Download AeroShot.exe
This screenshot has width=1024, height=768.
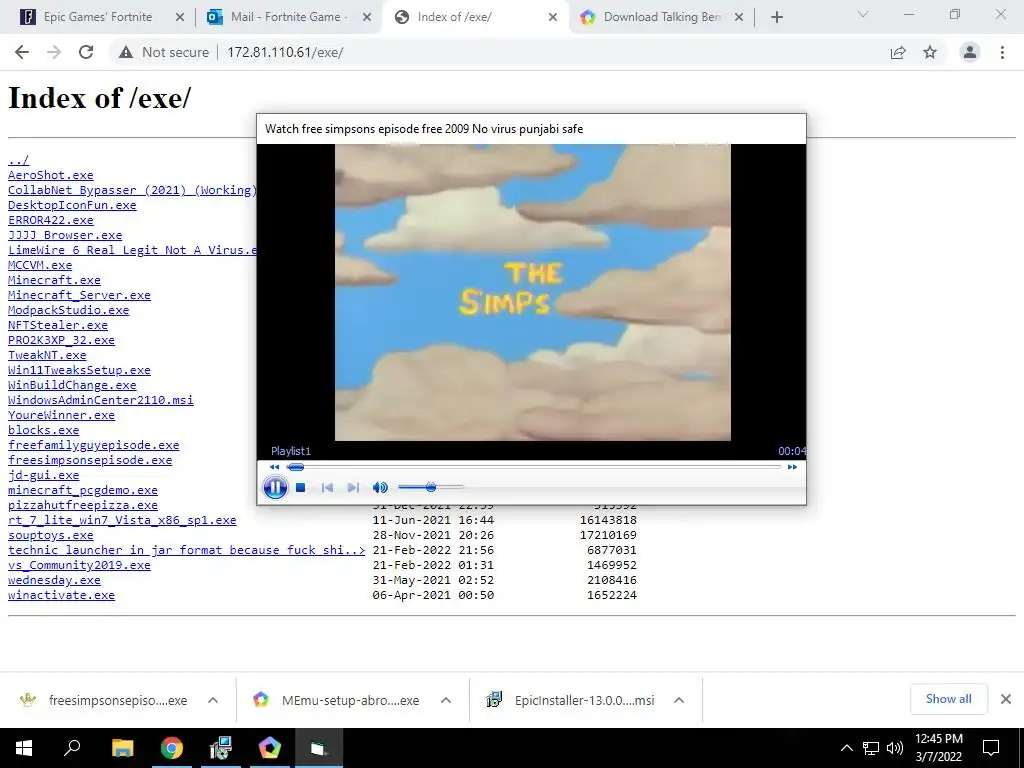click(x=51, y=175)
